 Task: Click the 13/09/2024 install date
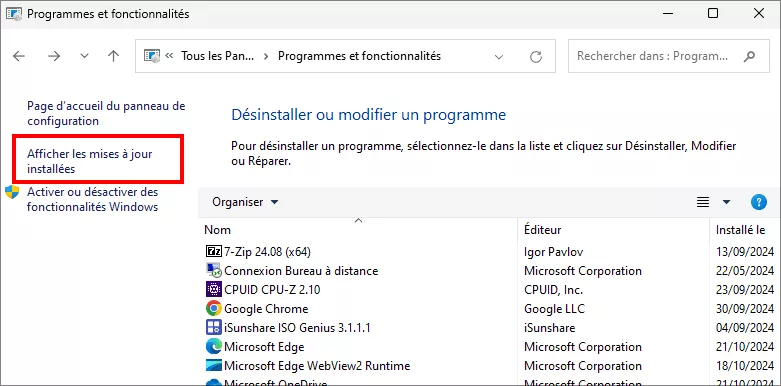pyautogui.click(x=745, y=252)
